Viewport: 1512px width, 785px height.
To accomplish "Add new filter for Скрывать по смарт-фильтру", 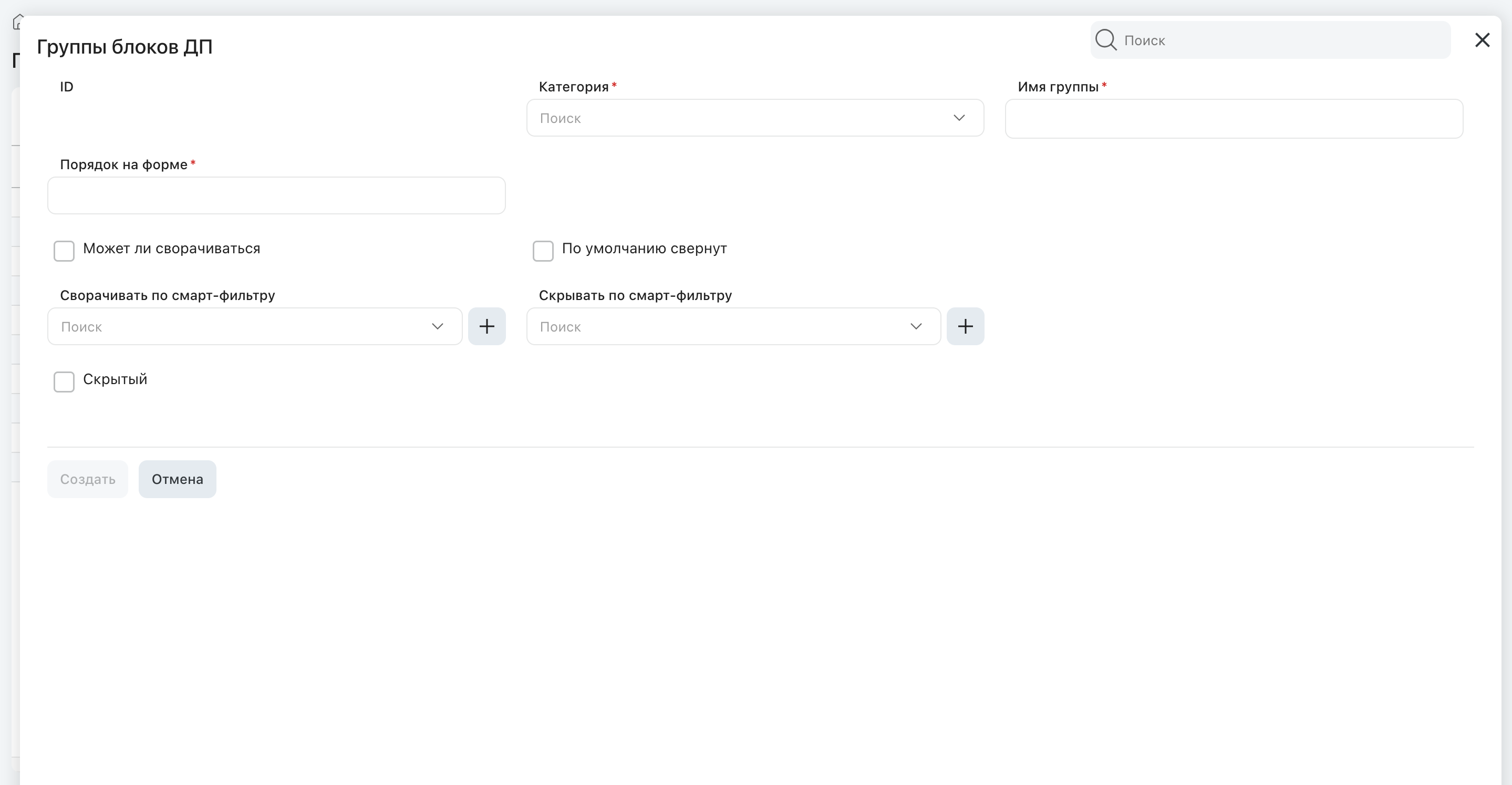I will click(x=966, y=326).
